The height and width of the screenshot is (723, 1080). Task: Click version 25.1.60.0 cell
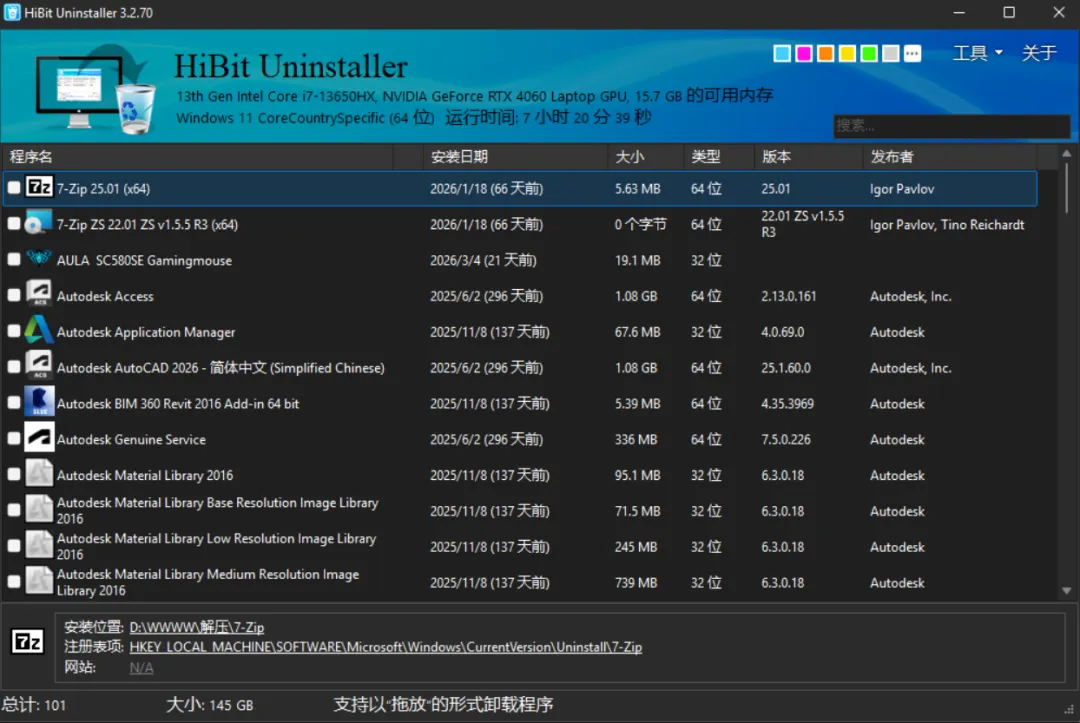785,368
